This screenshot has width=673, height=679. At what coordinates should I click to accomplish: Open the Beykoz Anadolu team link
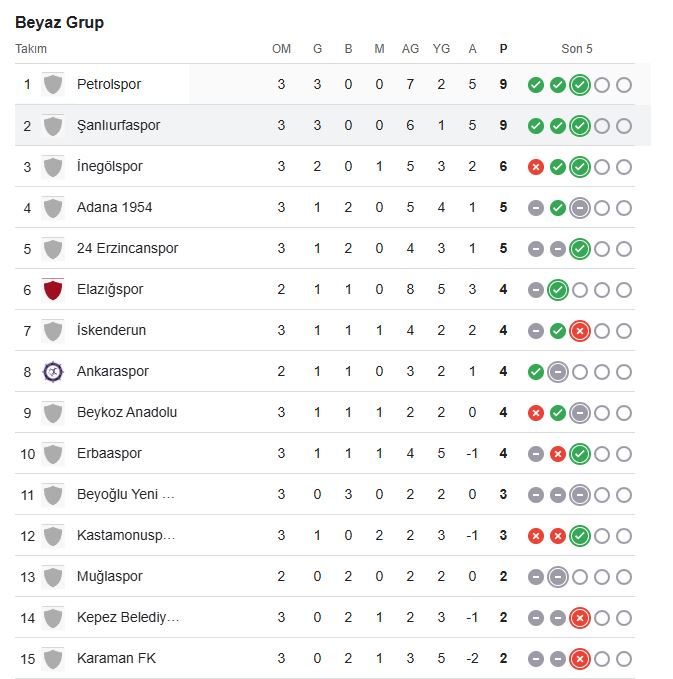tap(127, 412)
